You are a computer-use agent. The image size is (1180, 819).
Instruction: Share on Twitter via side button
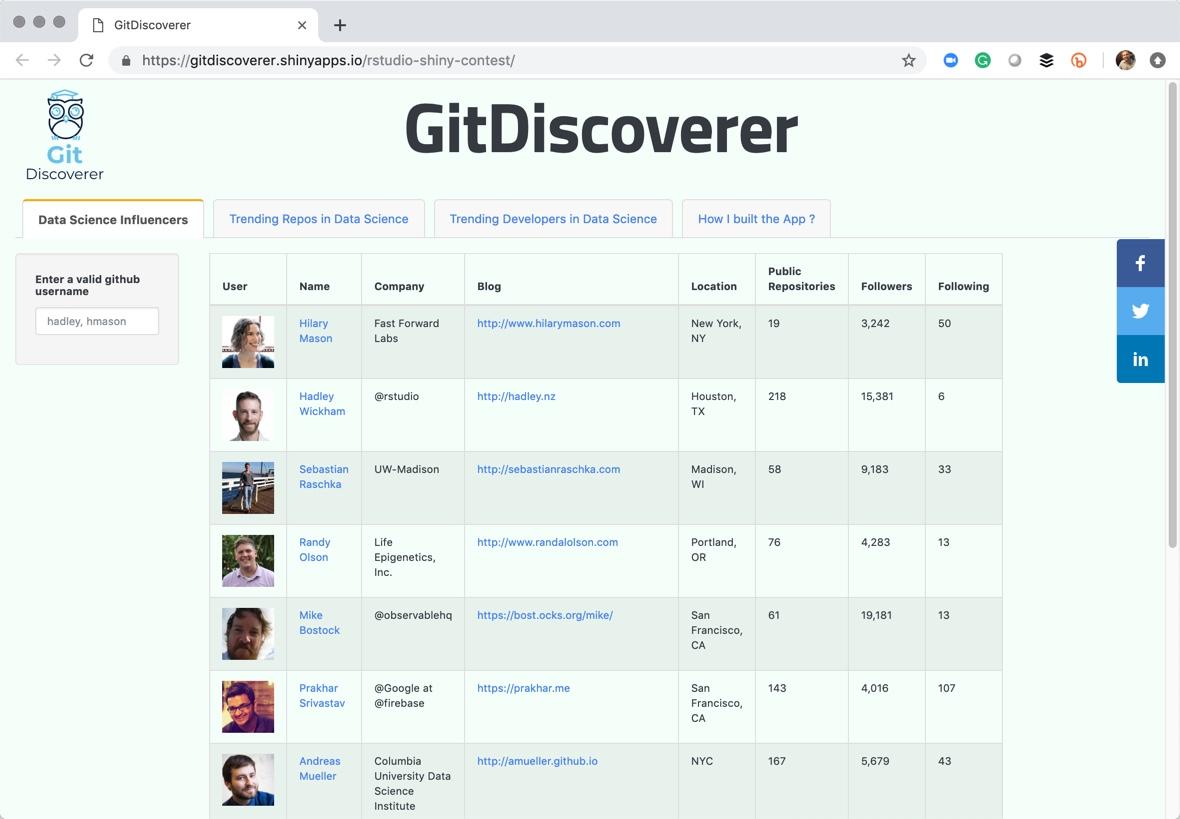[x=1140, y=311]
